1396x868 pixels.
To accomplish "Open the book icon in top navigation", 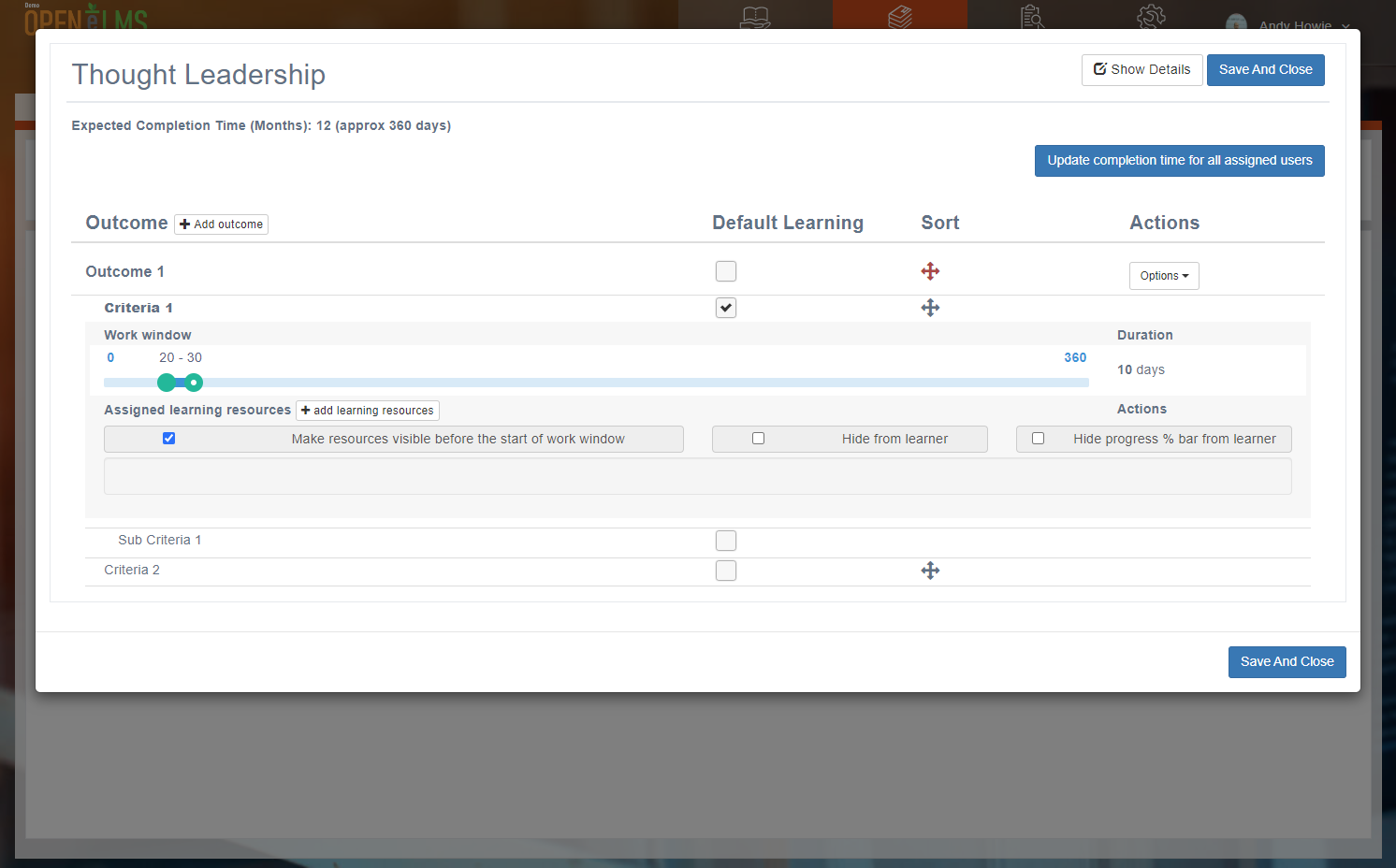I will point(755,17).
